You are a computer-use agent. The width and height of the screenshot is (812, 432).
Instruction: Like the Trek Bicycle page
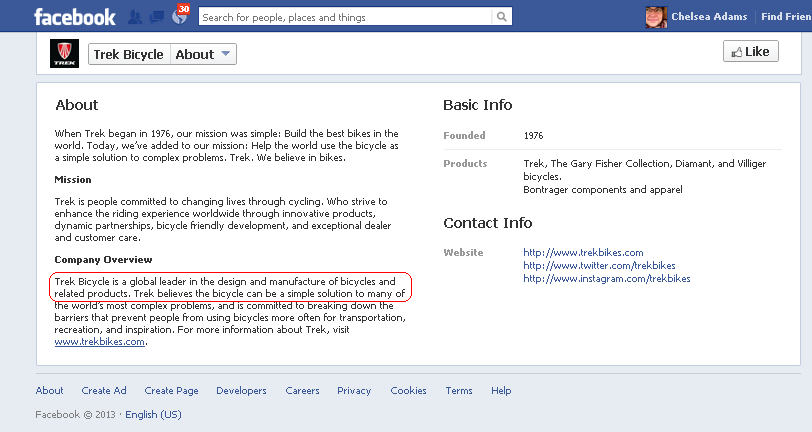[x=750, y=51]
